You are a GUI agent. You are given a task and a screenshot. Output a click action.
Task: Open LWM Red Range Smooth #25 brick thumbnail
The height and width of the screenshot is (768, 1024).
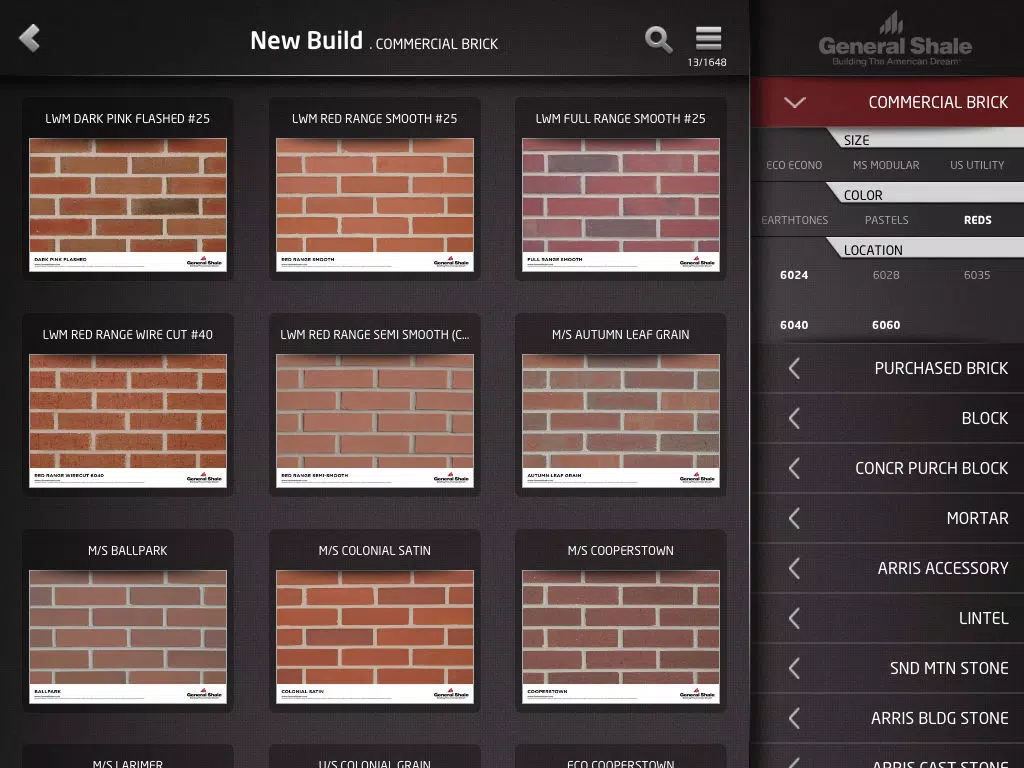375,204
